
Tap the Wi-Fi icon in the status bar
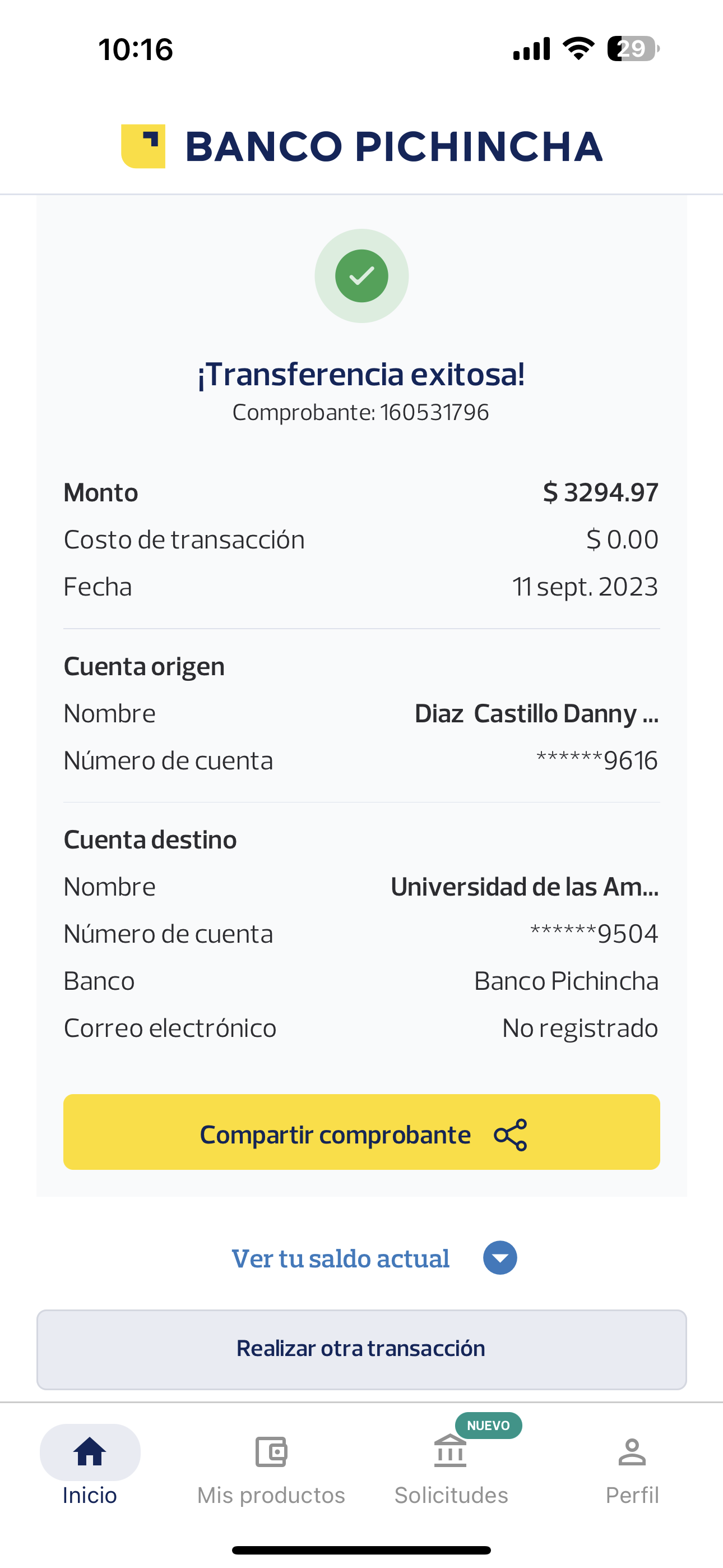578,49
